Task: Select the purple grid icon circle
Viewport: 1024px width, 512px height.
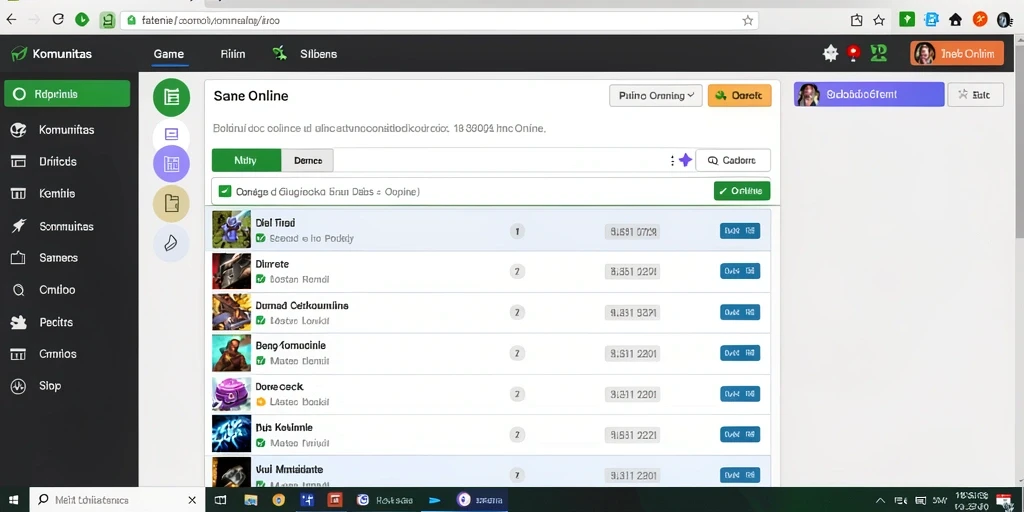Action: point(171,164)
